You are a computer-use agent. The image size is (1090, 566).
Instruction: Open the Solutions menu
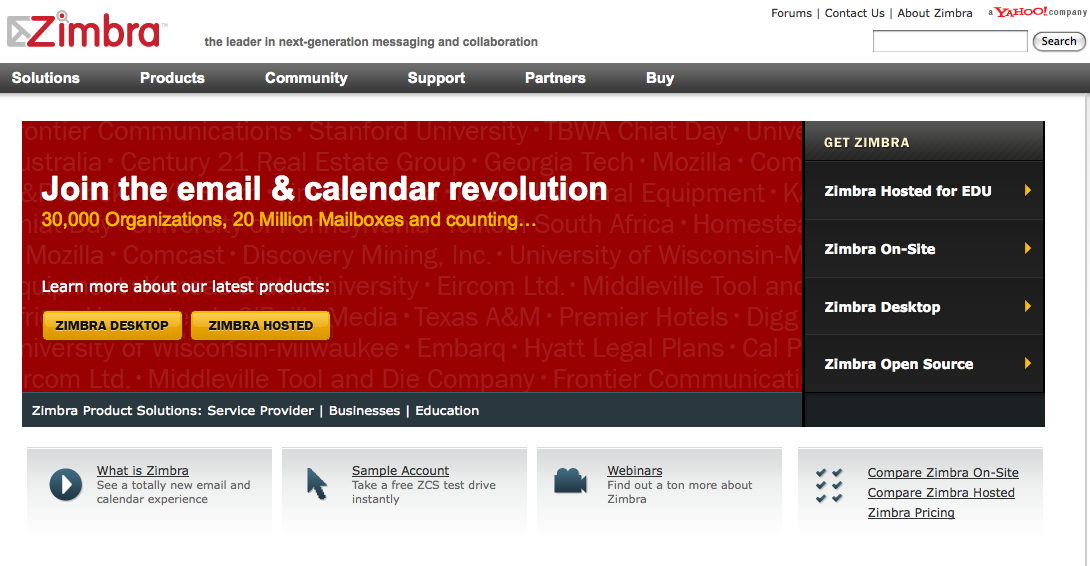tap(46, 78)
